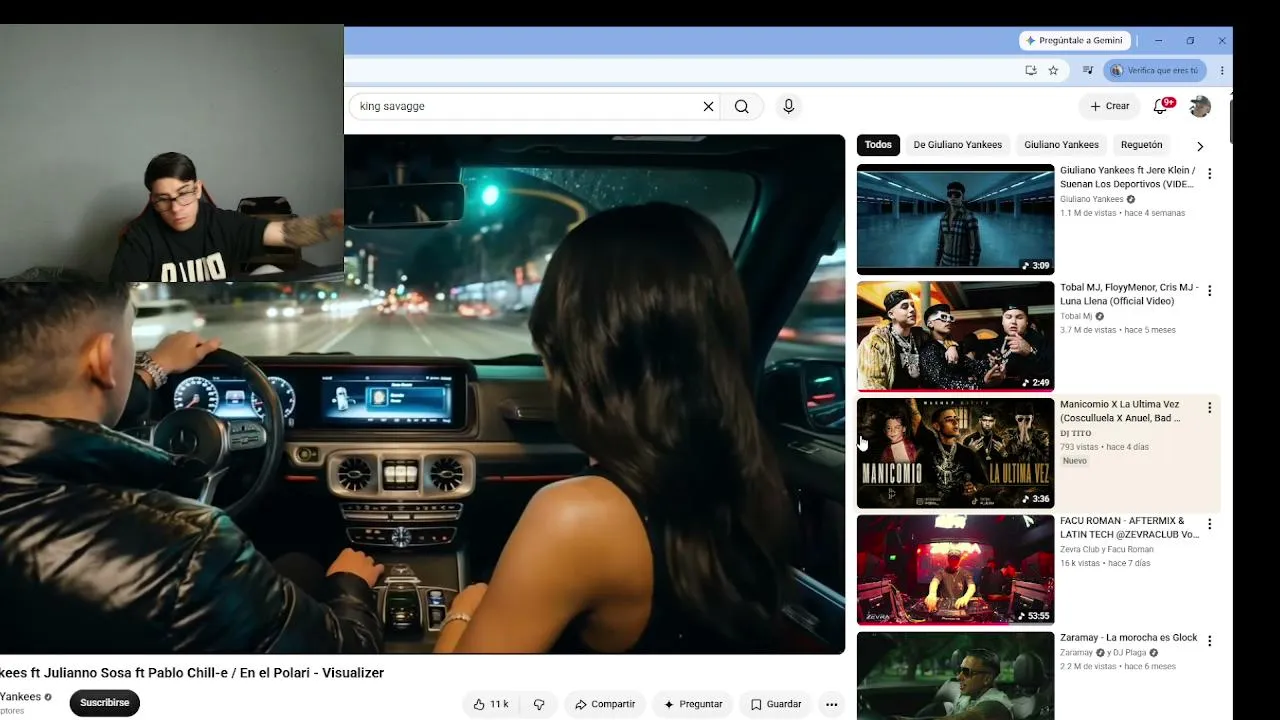
Task: Start voice search with the microphone icon
Action: pos(789,106)
